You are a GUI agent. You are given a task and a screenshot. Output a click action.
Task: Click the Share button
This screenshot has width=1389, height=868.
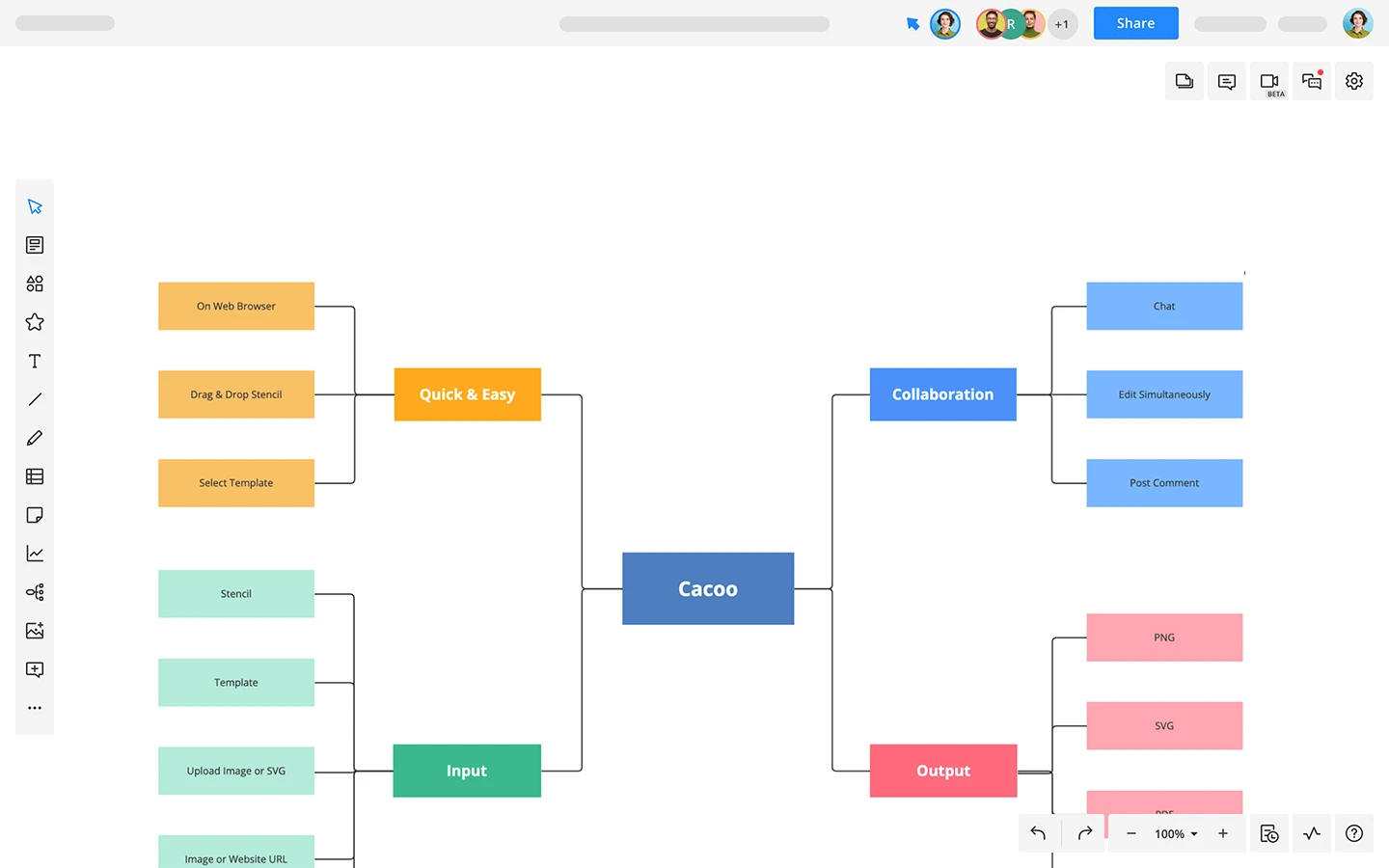tap(1135, 23)
